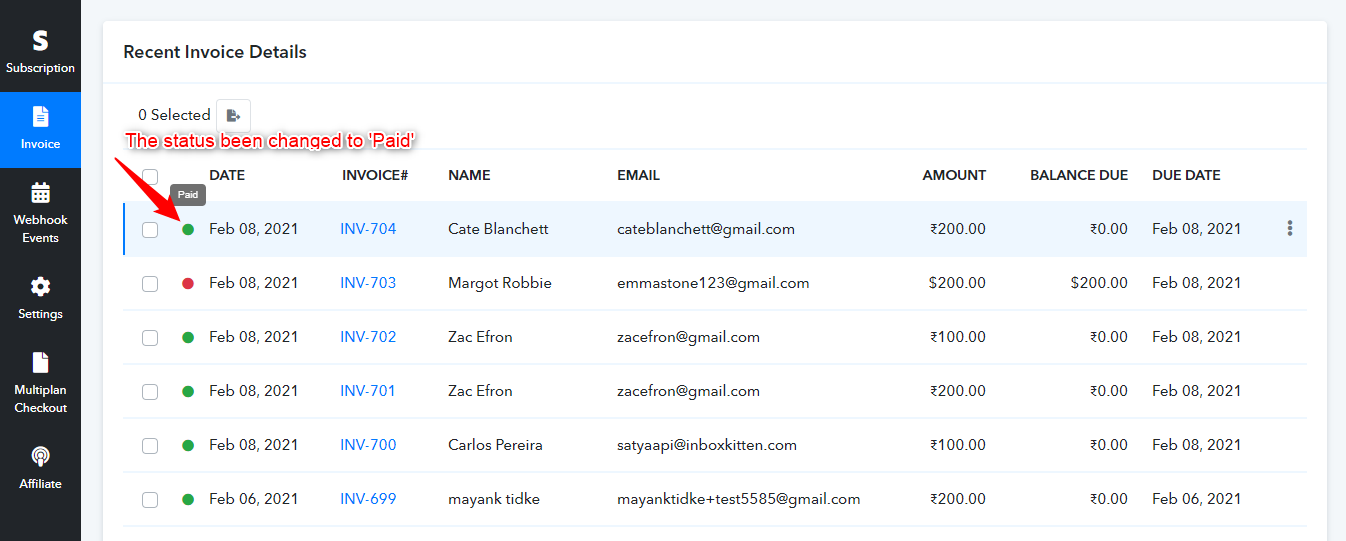Toggle select-all checkbox in table header
Viewport: 1346px width, 541px height.
[150, 176]
